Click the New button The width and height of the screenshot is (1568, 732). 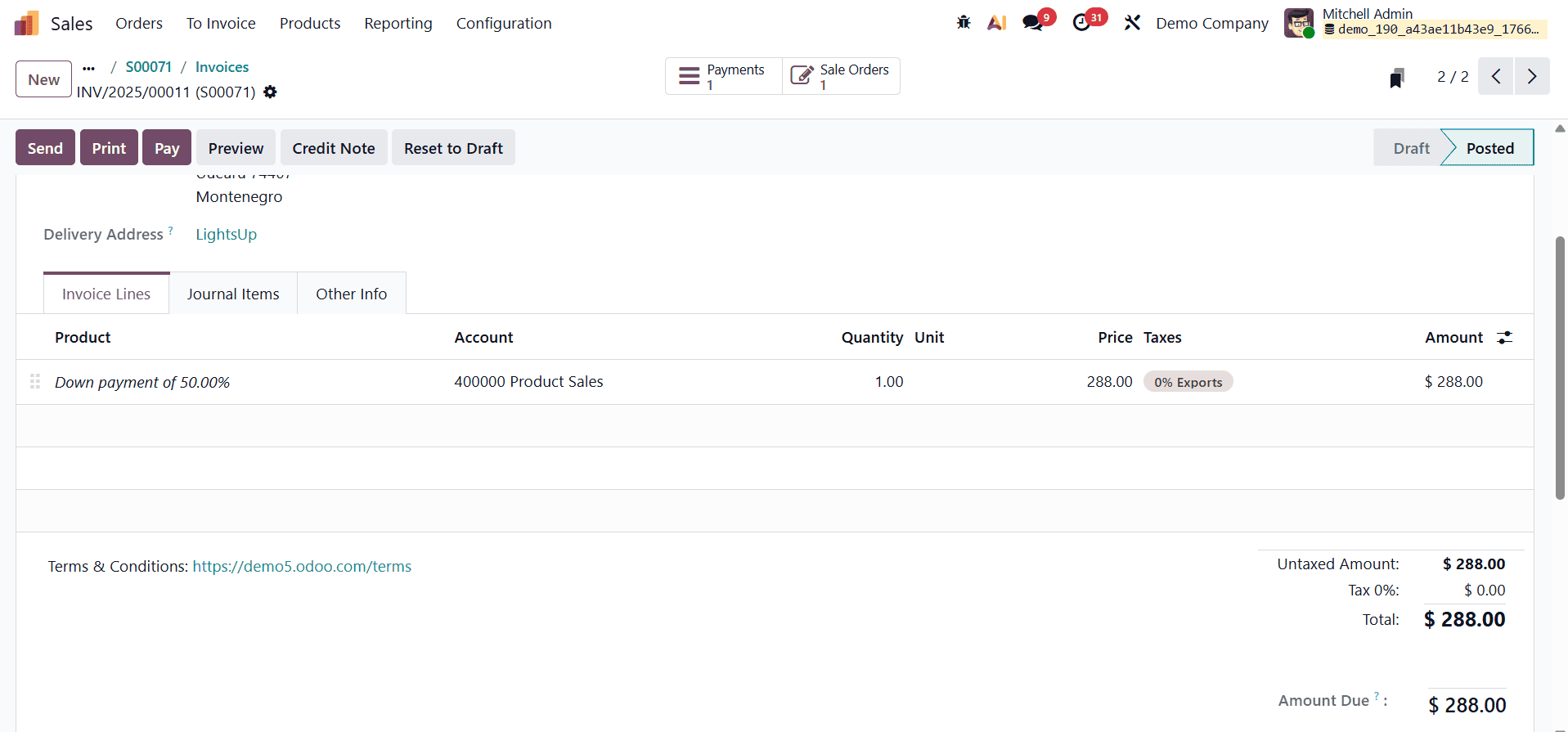(43, 79)
